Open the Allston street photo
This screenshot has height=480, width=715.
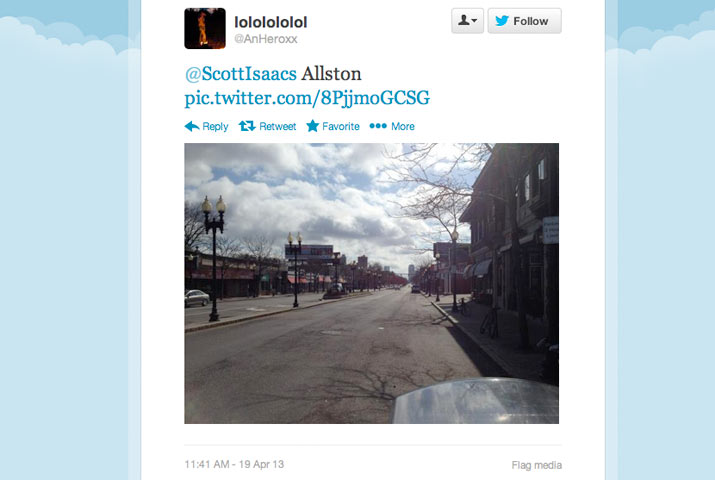tap(371, 283)
